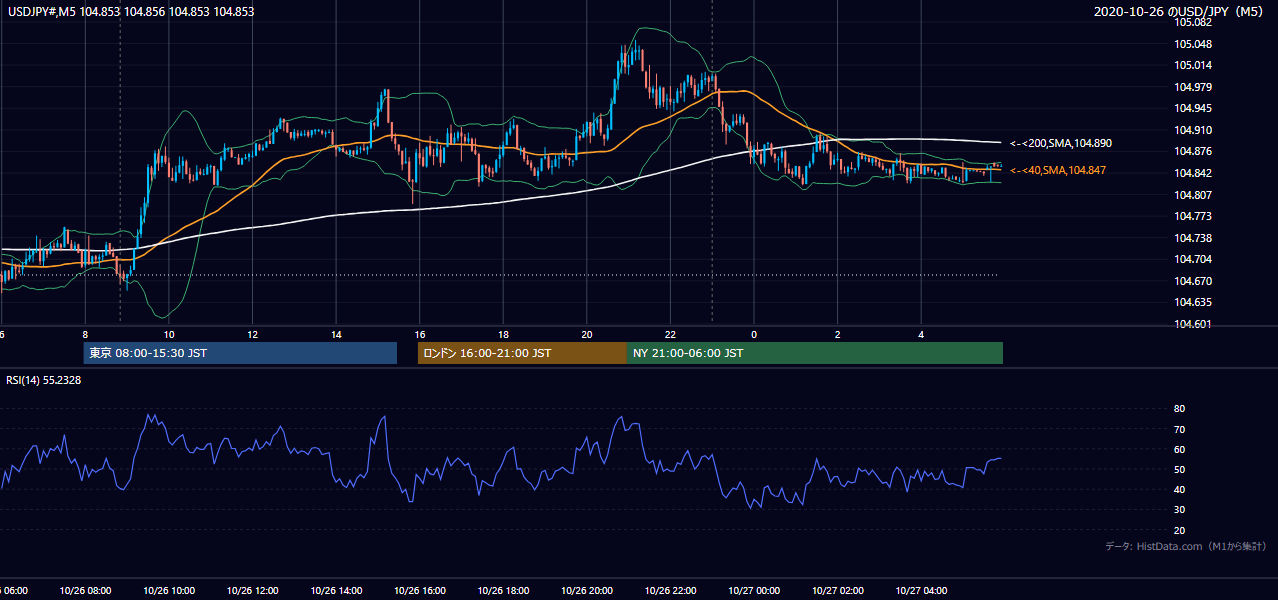1278x600 pixels.
Task: Click the 10/26 08:00 date label
Action: (x=85, y=591)
